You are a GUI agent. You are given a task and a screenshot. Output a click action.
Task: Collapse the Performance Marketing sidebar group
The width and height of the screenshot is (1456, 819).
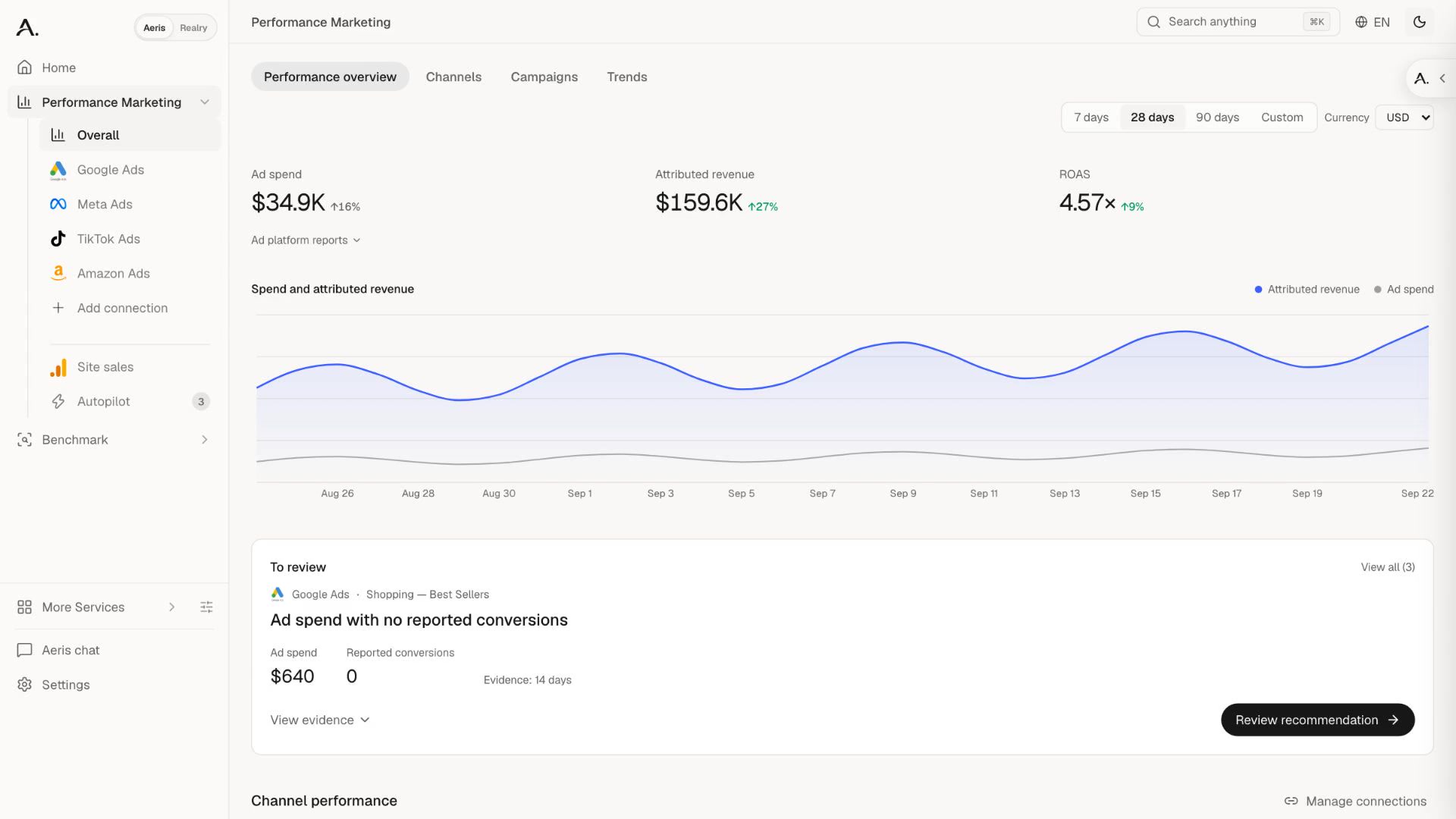click(204, 102)
